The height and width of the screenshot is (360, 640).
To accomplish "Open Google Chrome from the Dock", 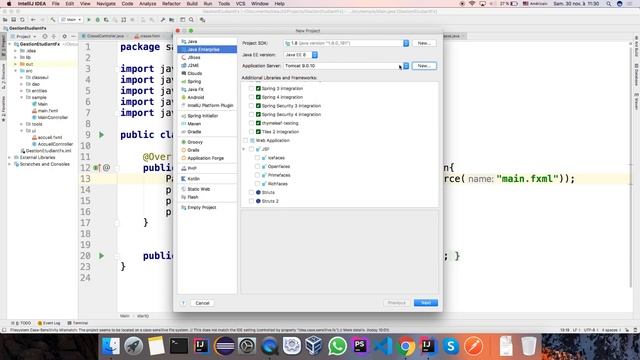I will [x=405, y=346].
